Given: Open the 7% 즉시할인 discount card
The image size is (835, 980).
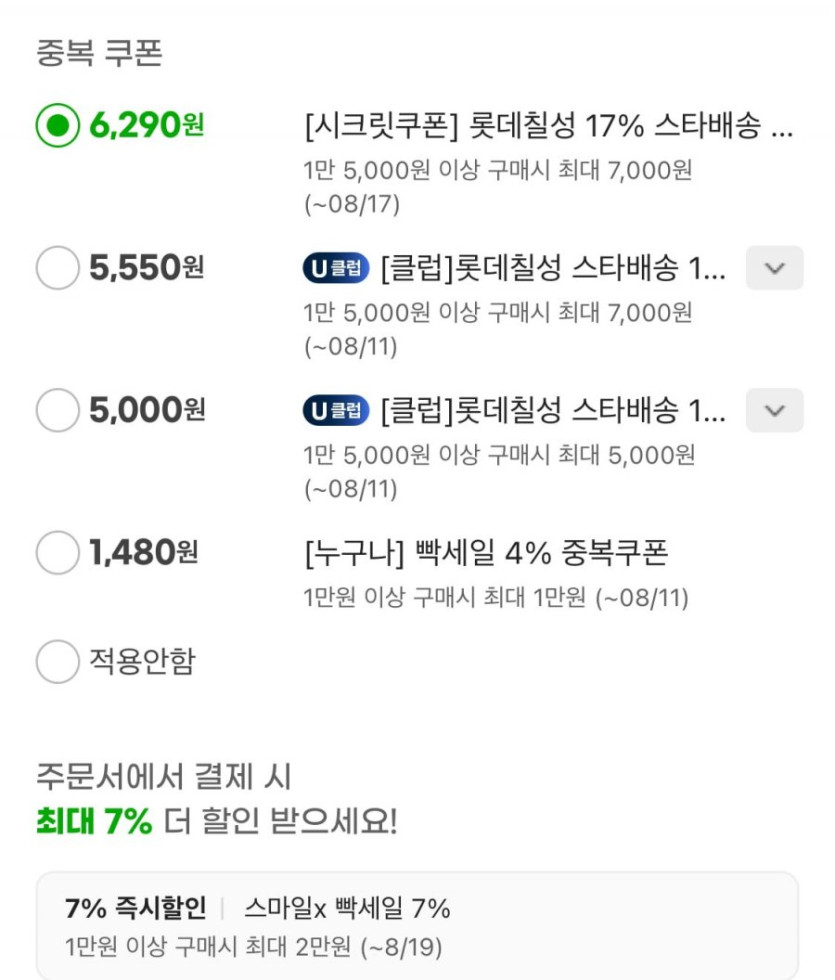Looking at the screenshot, I should click(417, 926).
